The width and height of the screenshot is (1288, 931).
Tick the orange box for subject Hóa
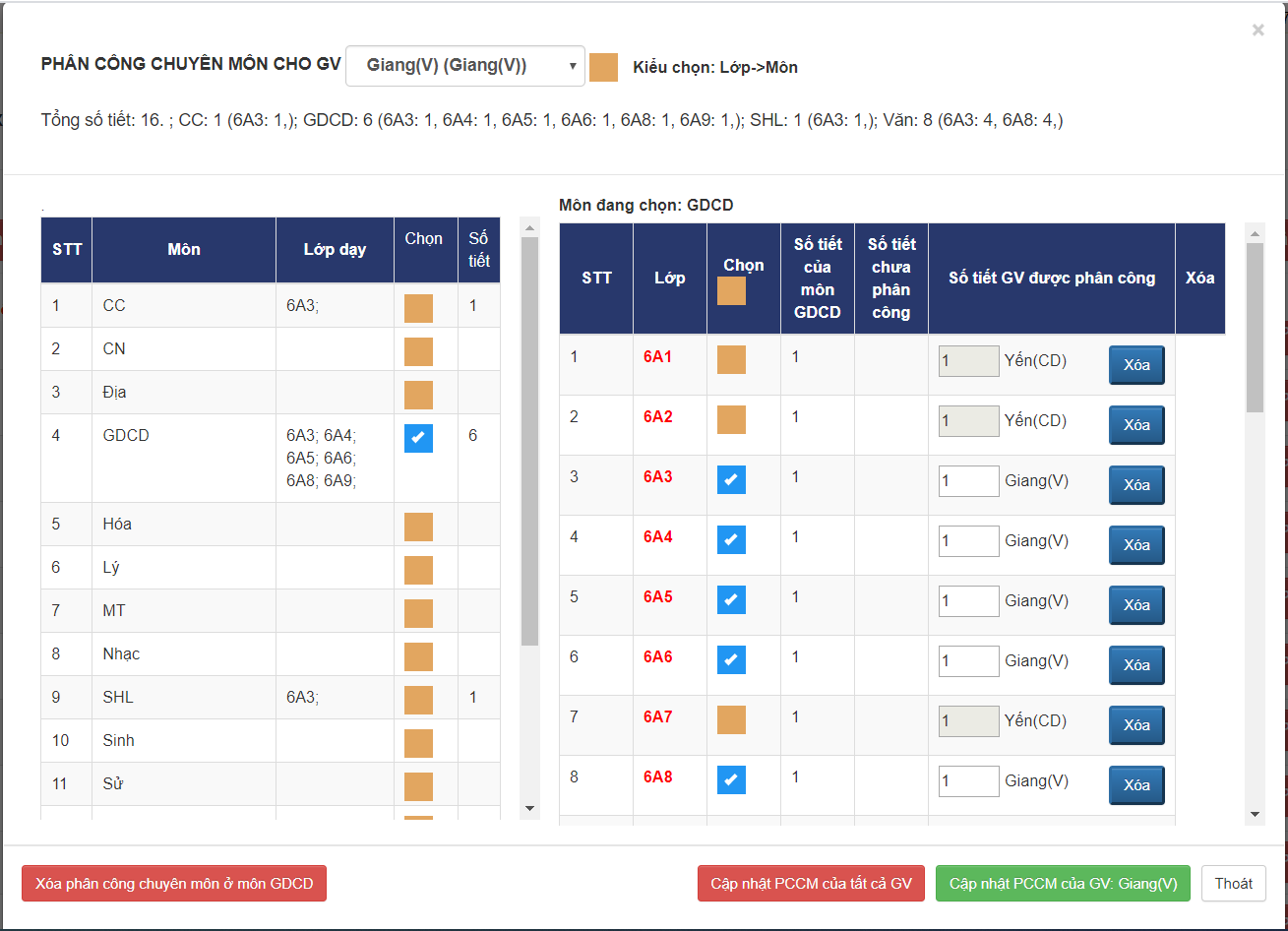[x=418, y=527]
